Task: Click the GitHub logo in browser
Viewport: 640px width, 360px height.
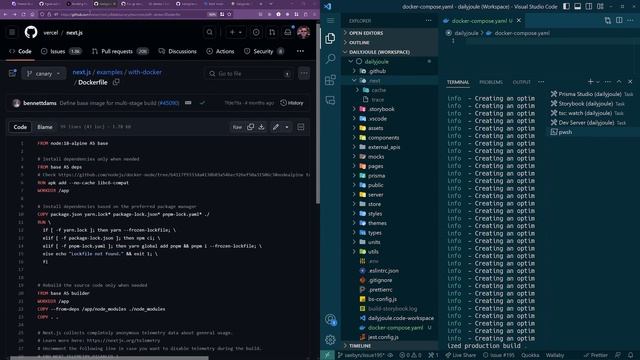Action: 31,32
